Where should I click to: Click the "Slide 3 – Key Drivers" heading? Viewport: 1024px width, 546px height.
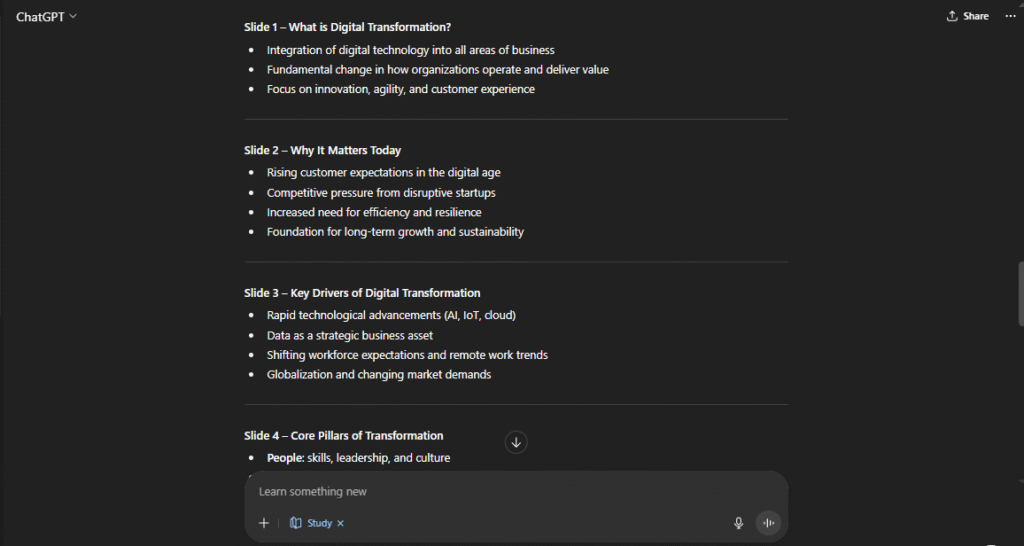coord(362,293)
